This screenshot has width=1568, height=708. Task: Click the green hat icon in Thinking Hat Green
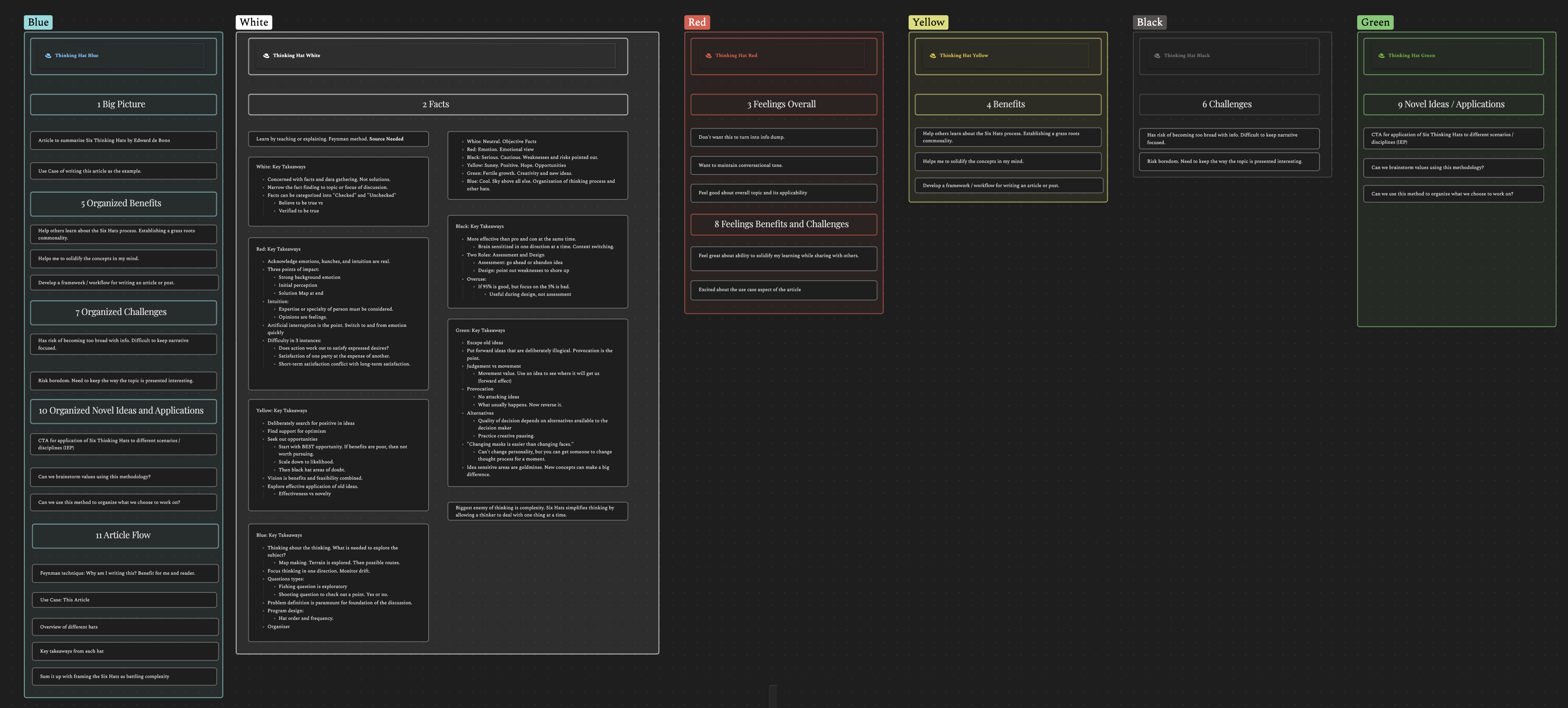(x=1381, y=55)
